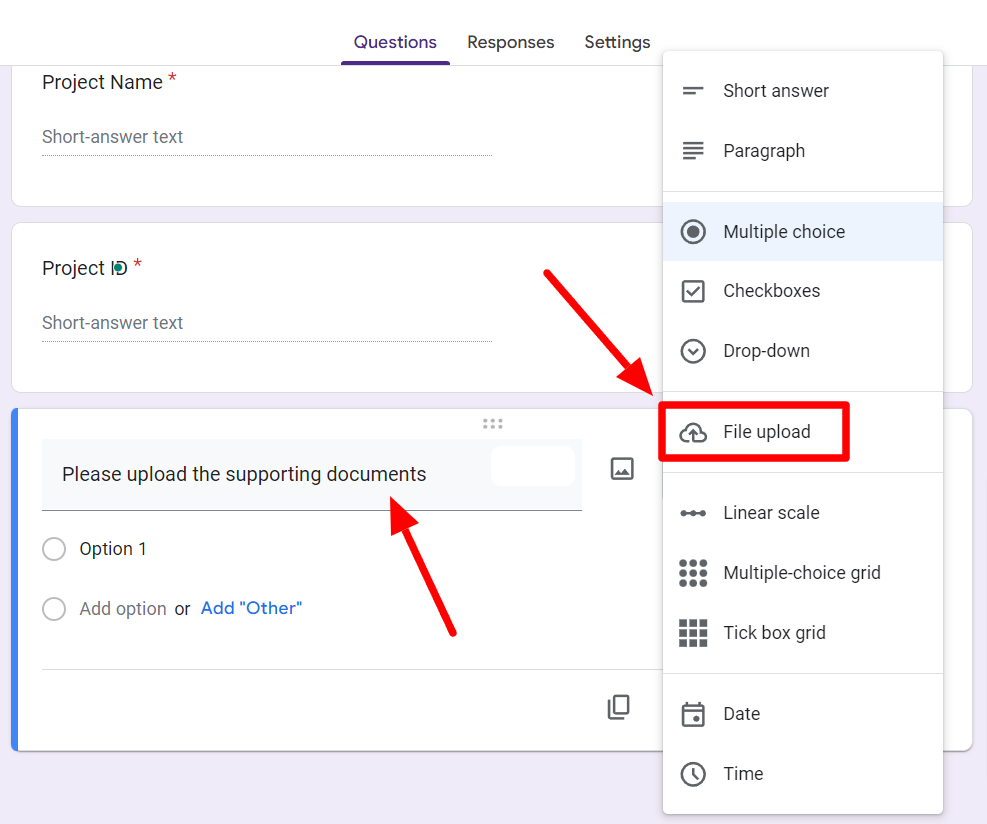Click the drop-down chevron circle icon

(x=693, y=351)
